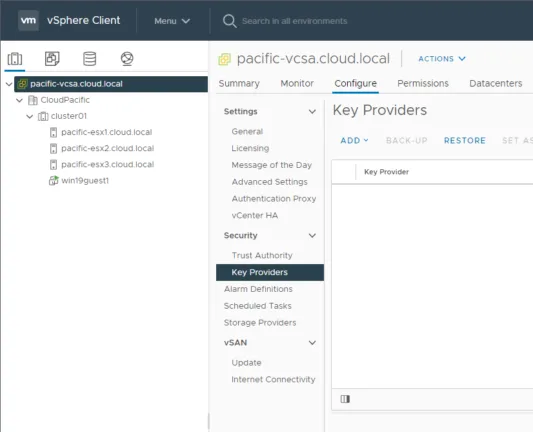Open Advanced Settings

pos(270,182)
